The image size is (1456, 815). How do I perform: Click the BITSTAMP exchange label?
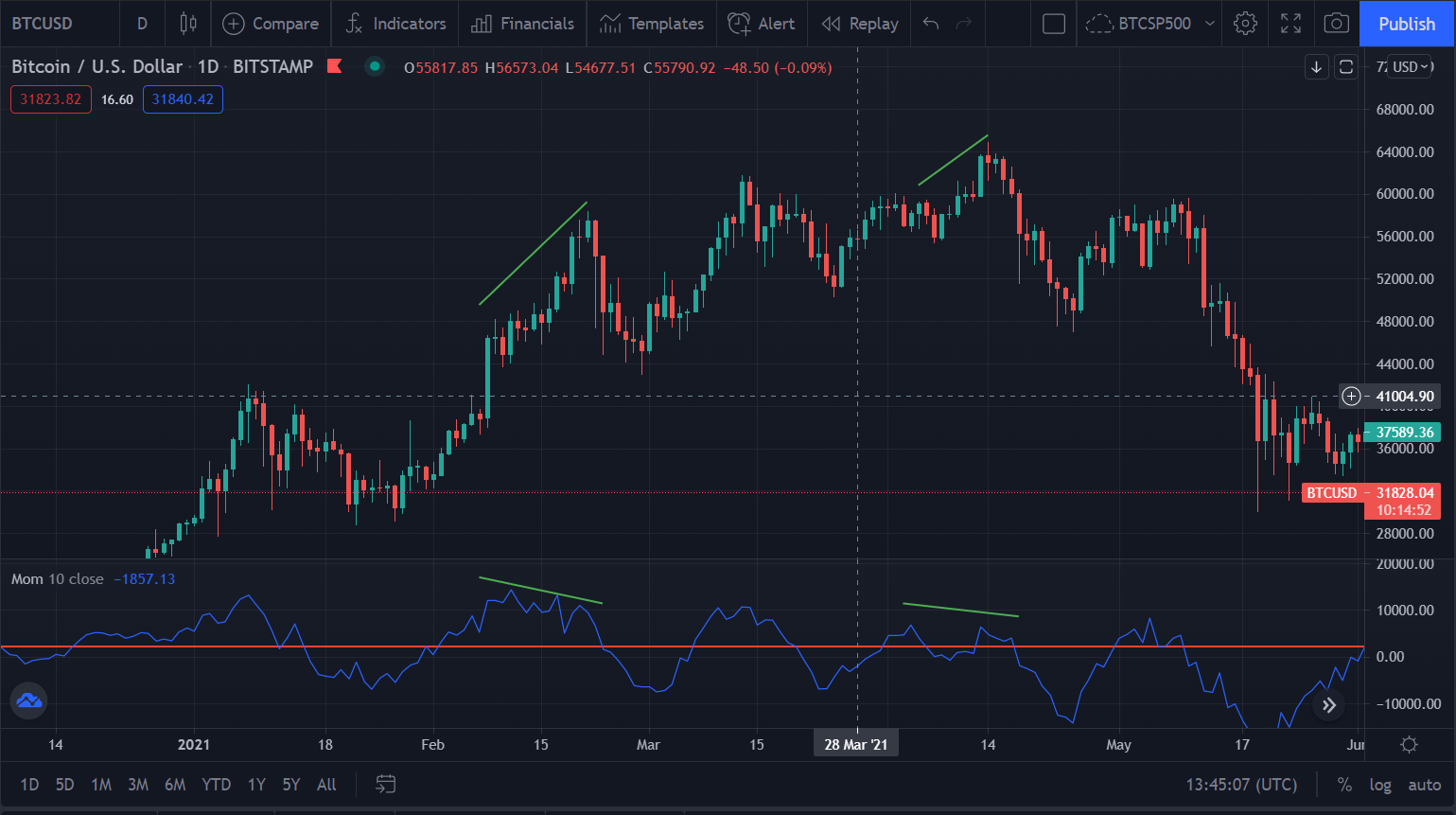tap(272, 66)
